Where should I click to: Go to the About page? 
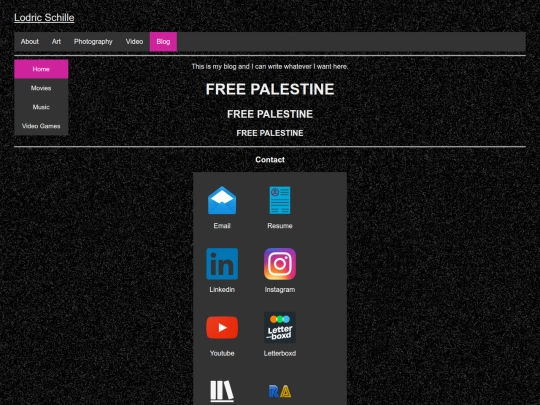click(30, 42)
